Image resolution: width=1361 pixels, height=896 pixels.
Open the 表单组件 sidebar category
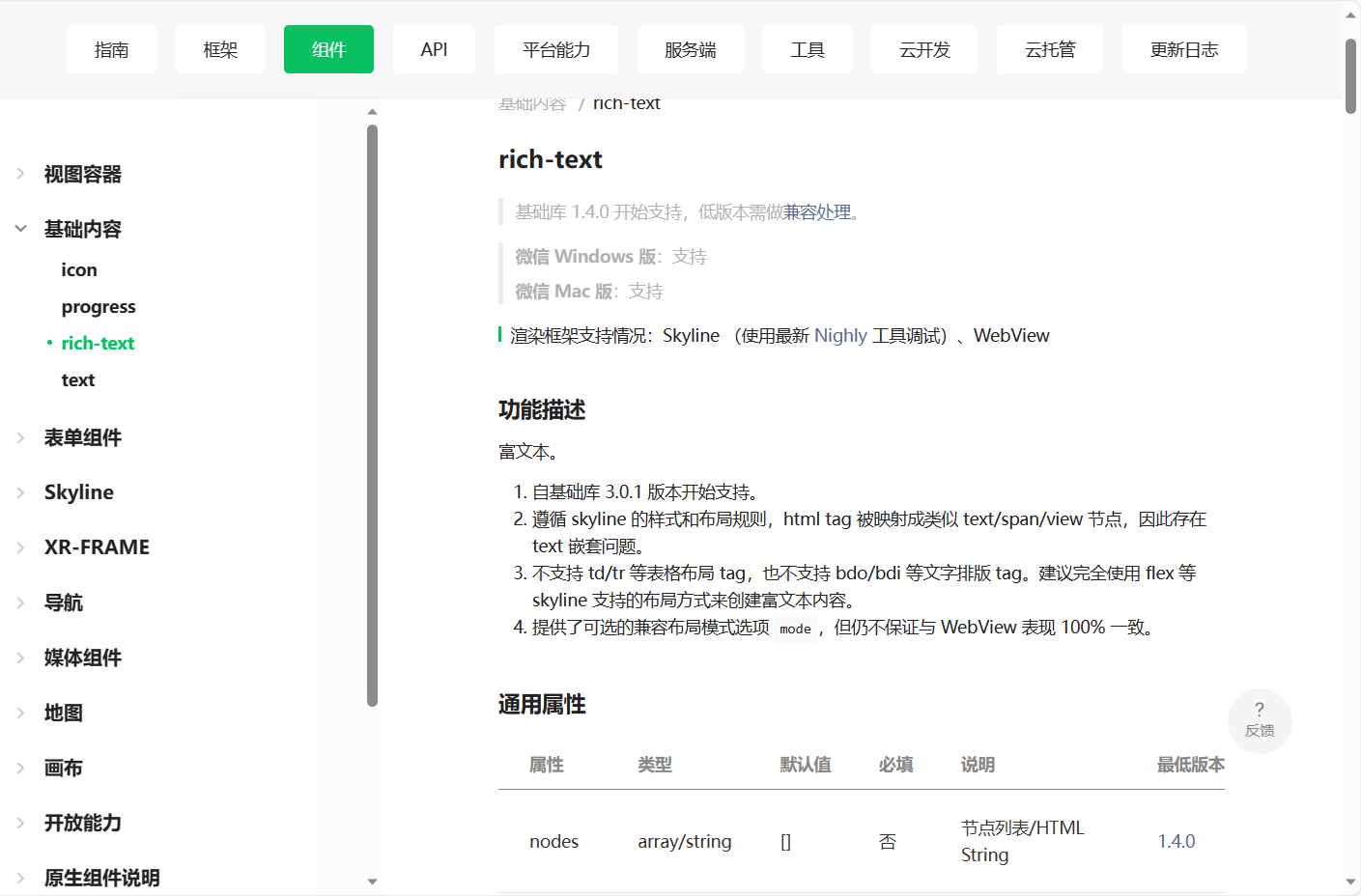pos(83,438)
